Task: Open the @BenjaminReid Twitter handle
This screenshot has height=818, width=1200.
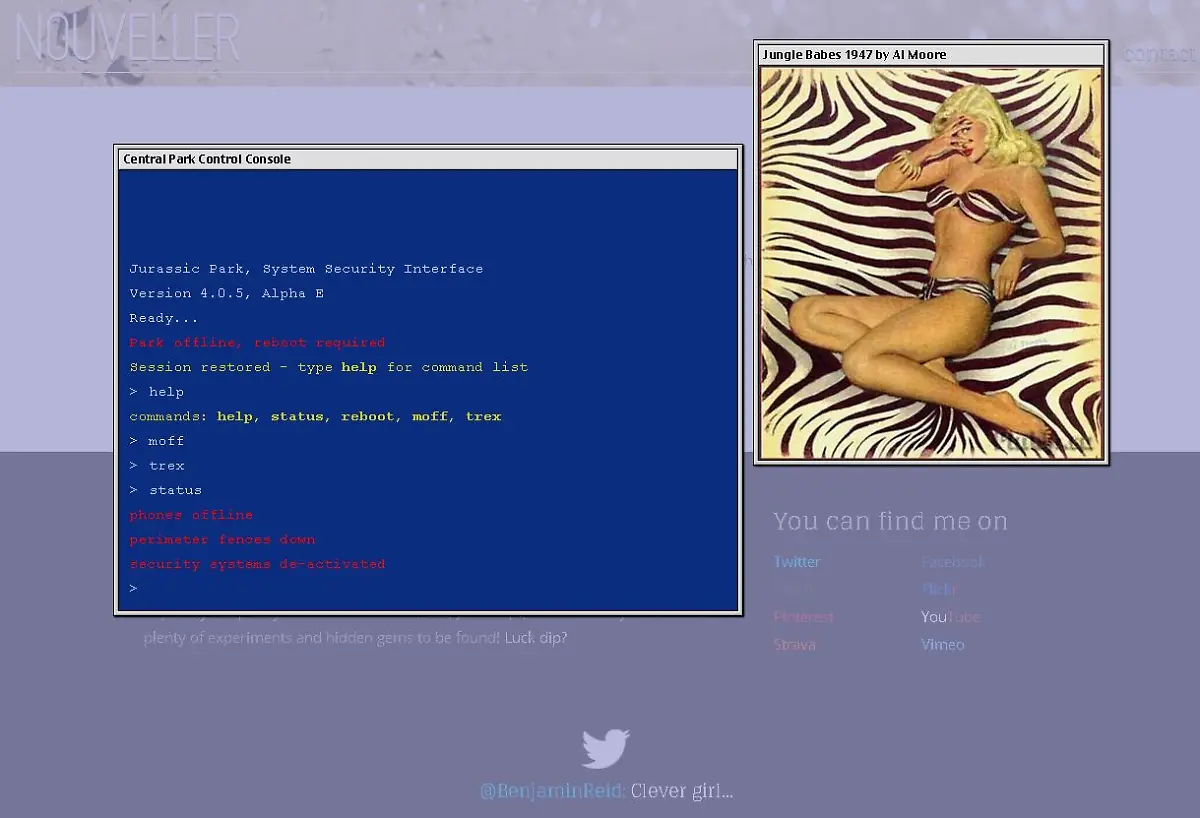Action: [552, 791]
